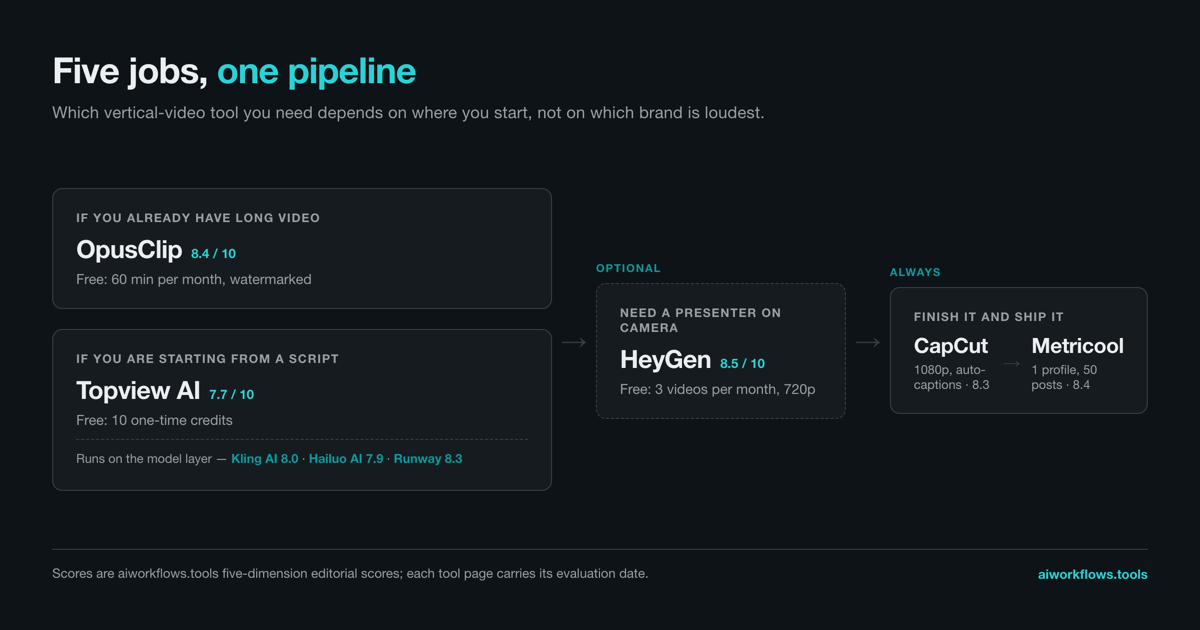
Task: Select 'Free: 60 min per month, watermarked'
Action: (194, 280)
